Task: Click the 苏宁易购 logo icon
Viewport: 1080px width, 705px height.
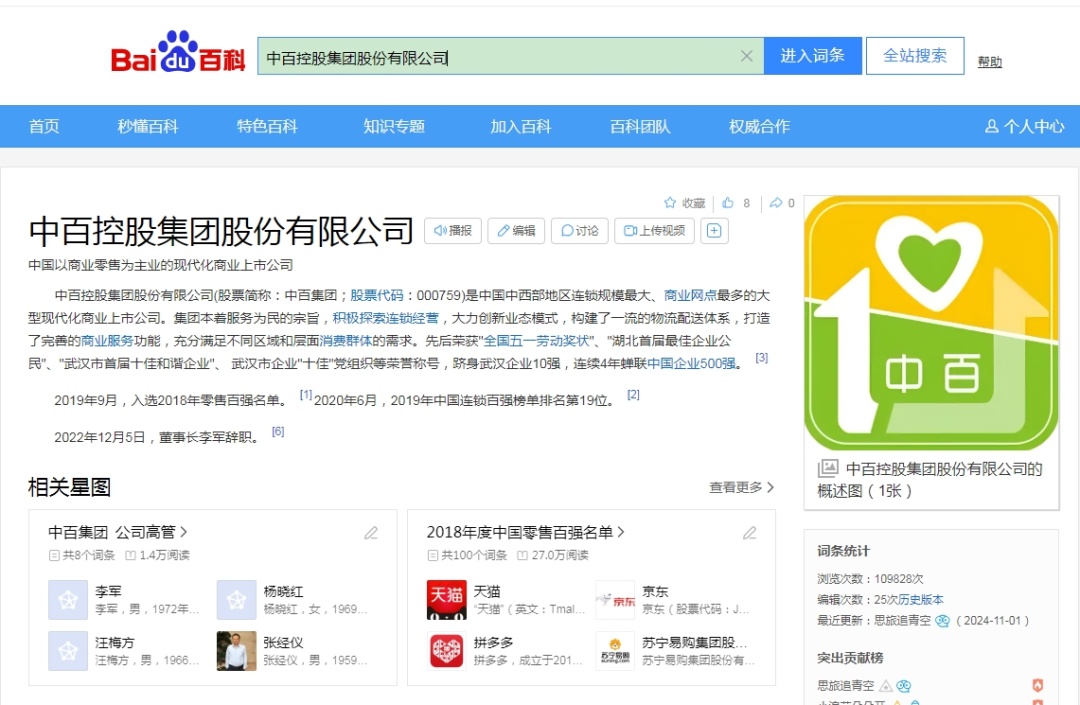Action: click(615, 651)
